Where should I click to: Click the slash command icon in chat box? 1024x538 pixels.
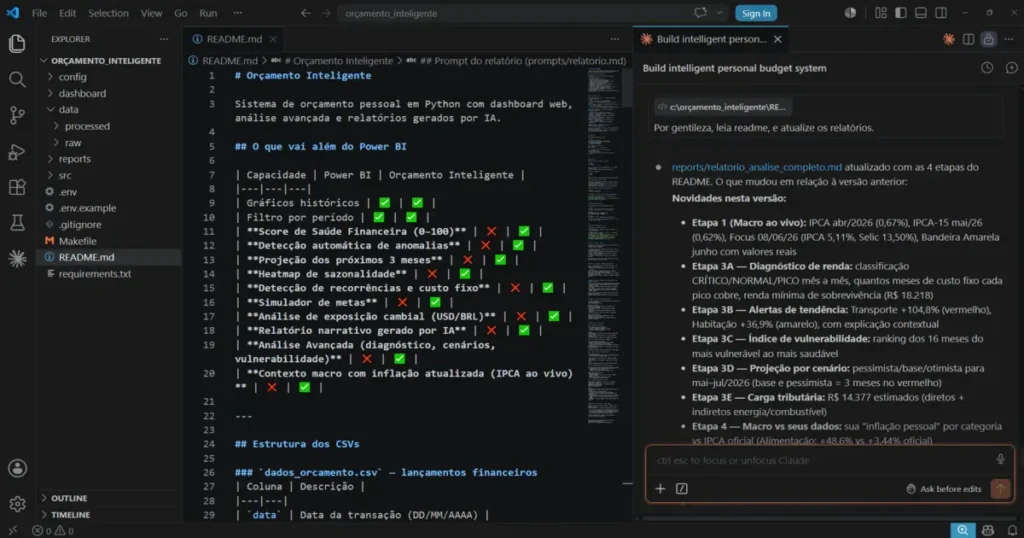coord(682,488)
